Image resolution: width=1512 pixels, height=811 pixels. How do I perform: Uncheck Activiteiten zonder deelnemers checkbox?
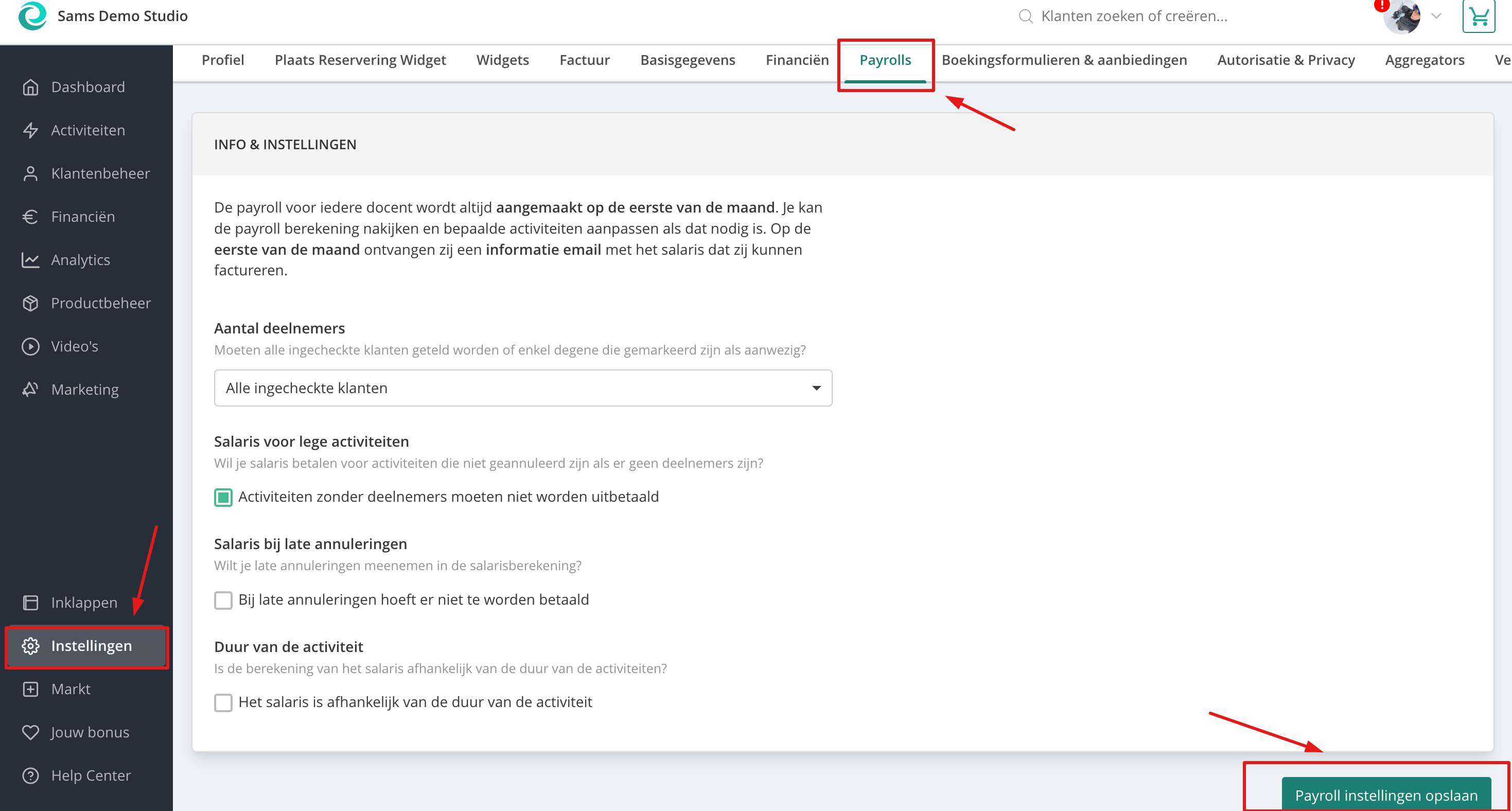point(223,497)
